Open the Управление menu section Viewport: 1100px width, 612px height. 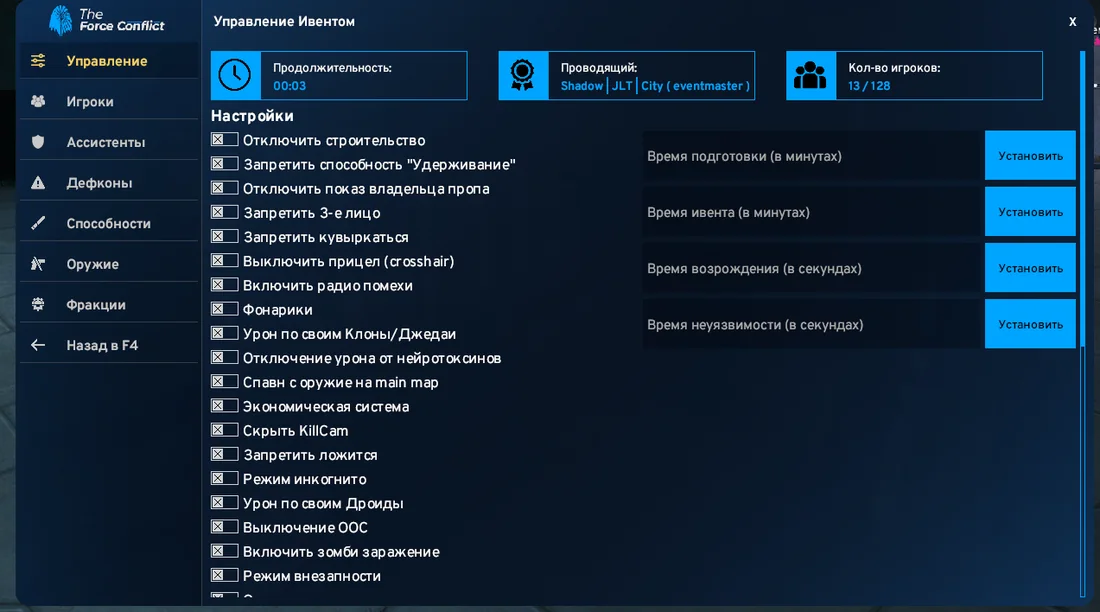pyautogui.click(x=109, y=61)
